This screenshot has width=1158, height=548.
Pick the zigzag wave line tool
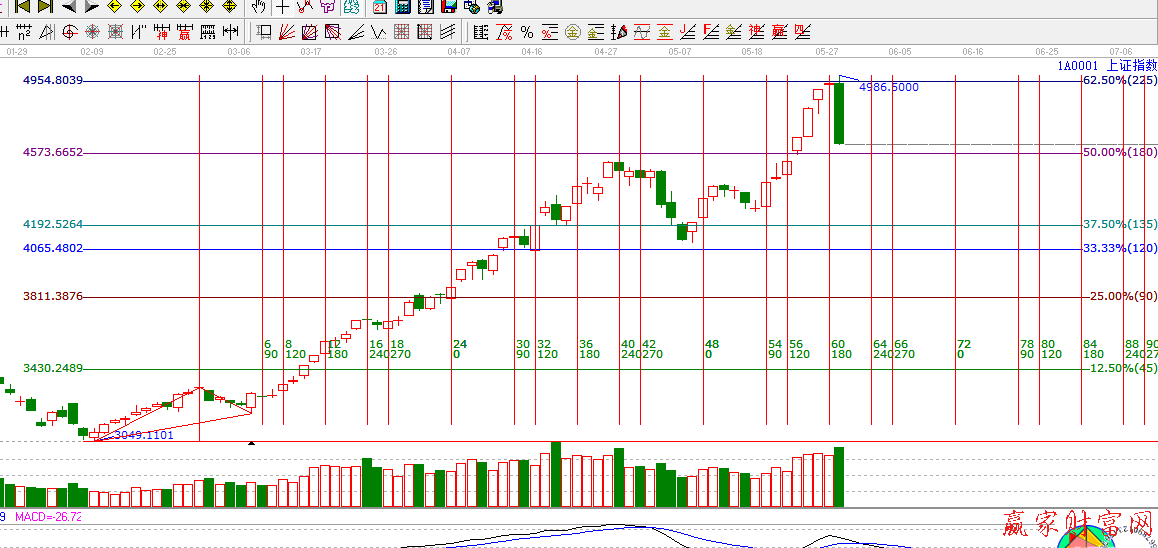click(304, 7)
